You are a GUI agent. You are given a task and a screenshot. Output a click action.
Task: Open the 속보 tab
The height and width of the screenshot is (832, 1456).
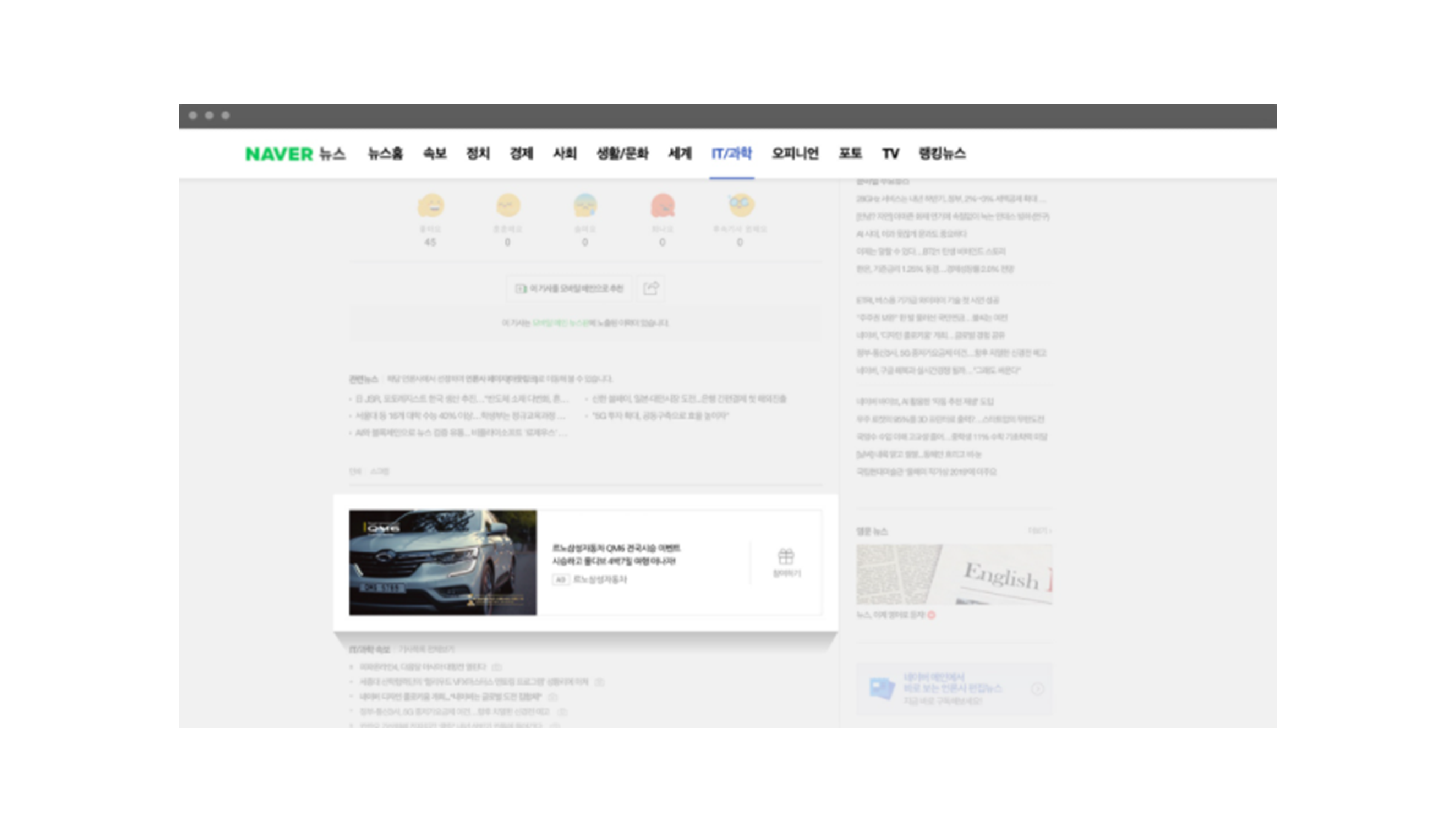pos(434,153)
